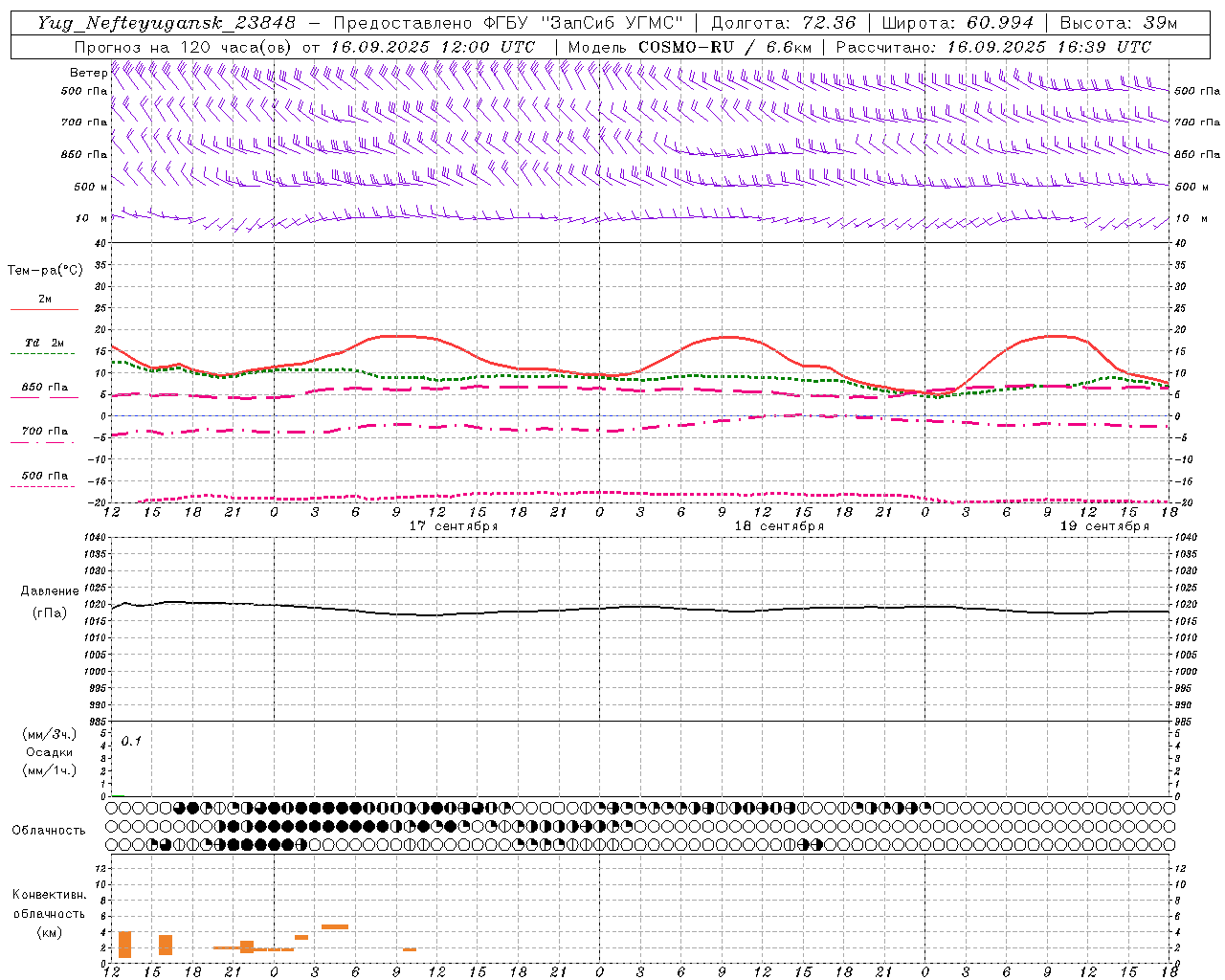The width and height of the screenshot is (1225, 980).
Task: Click the '(гПа)' unit under Давление
Action: (49, 613)
